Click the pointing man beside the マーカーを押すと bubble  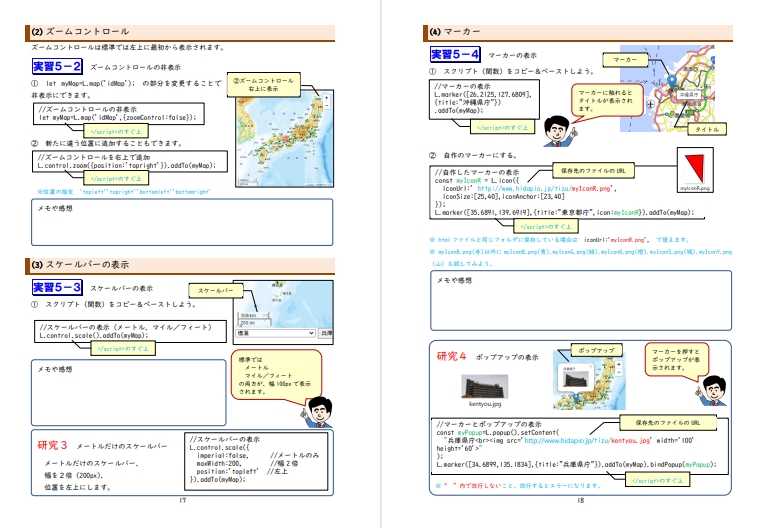713,391
